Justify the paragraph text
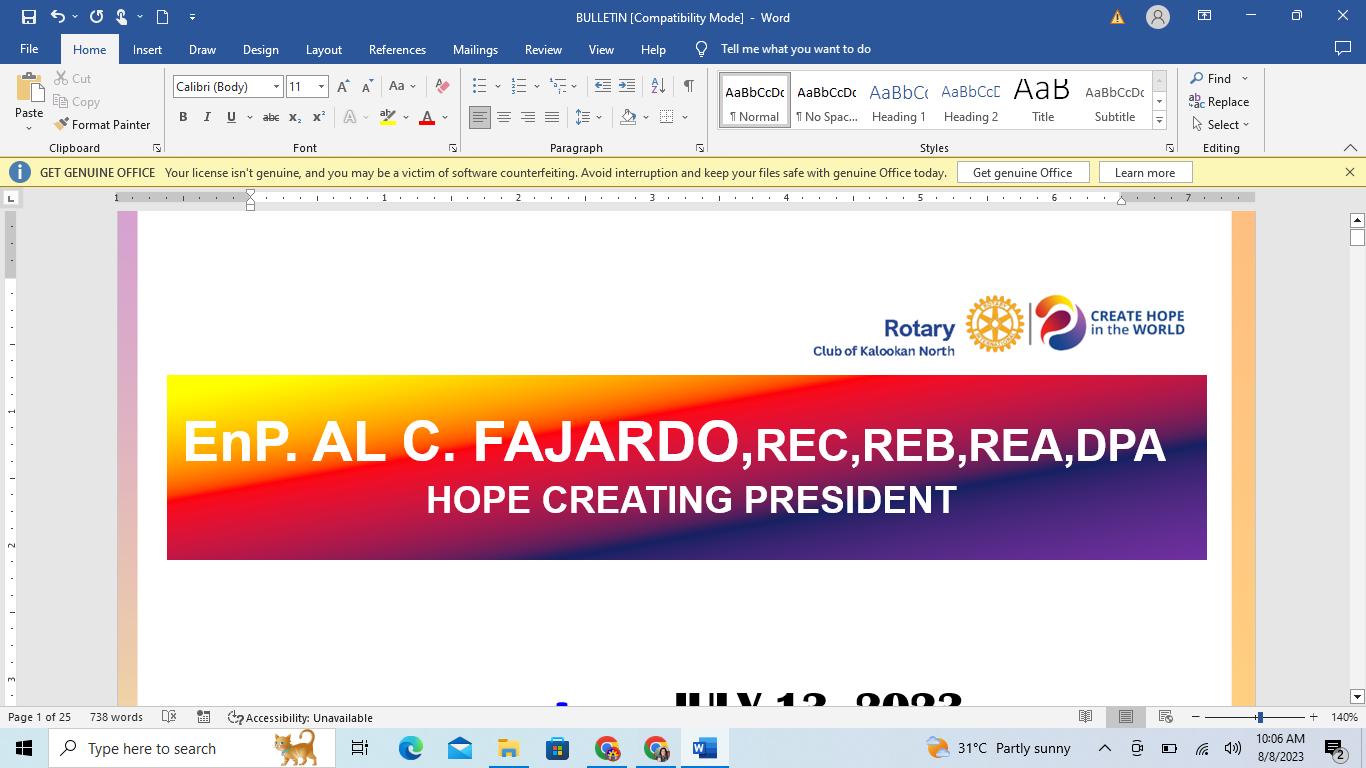The image size is (1366, 768). (x=552, y=117)
